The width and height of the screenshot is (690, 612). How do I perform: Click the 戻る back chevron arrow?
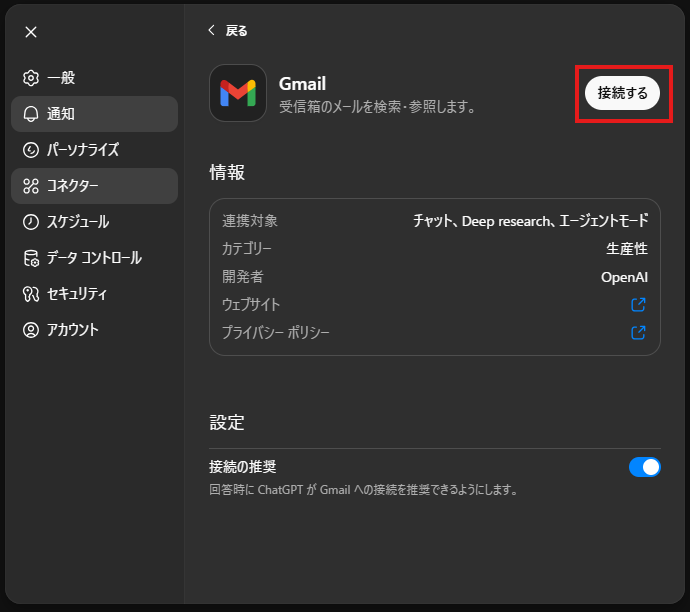211,31
